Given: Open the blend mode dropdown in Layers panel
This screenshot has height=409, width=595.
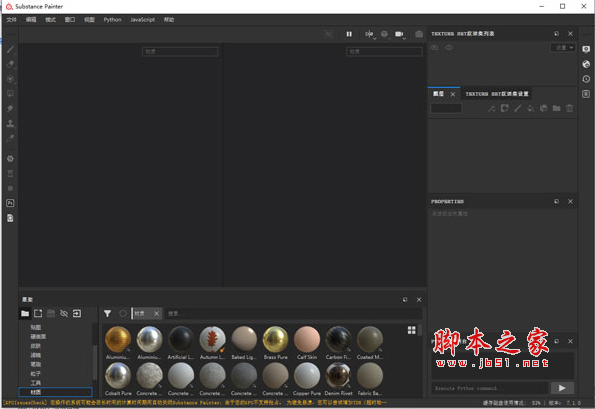Looking at the screenshot, I should [446, 109].
